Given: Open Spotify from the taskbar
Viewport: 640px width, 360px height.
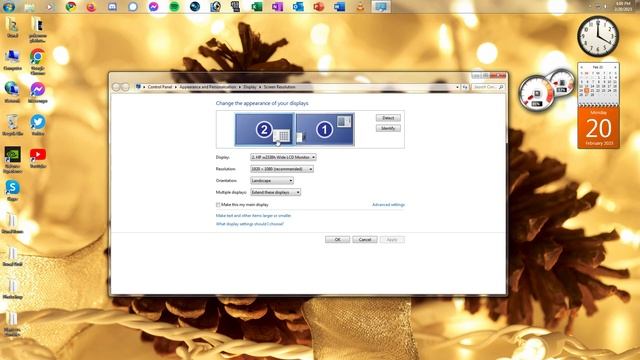Looking at the screenshot, I should pyautogui.click(x=174, y=7).
